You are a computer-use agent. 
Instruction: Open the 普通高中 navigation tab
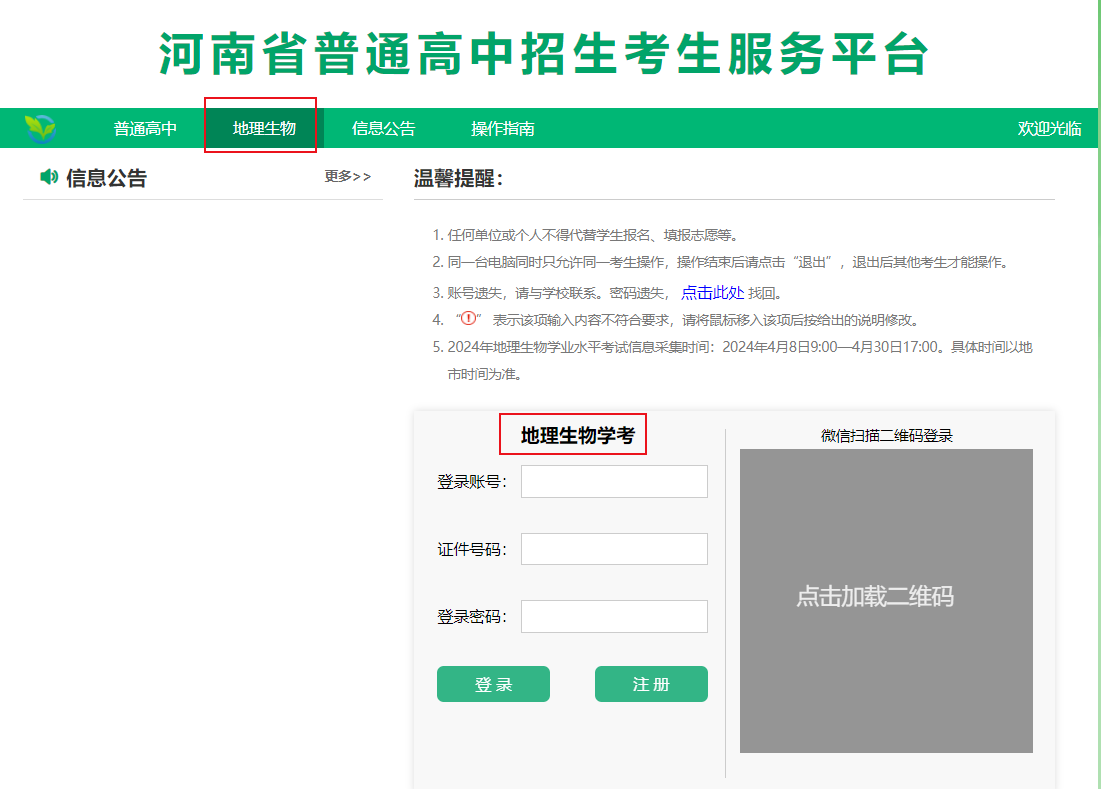(x=145, y=128)
